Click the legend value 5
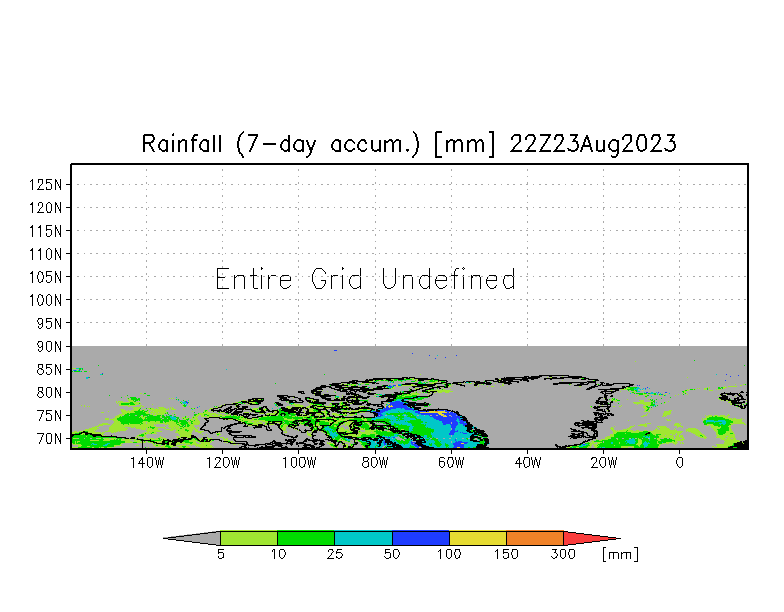Screen dimensions: 784x612 220,554
